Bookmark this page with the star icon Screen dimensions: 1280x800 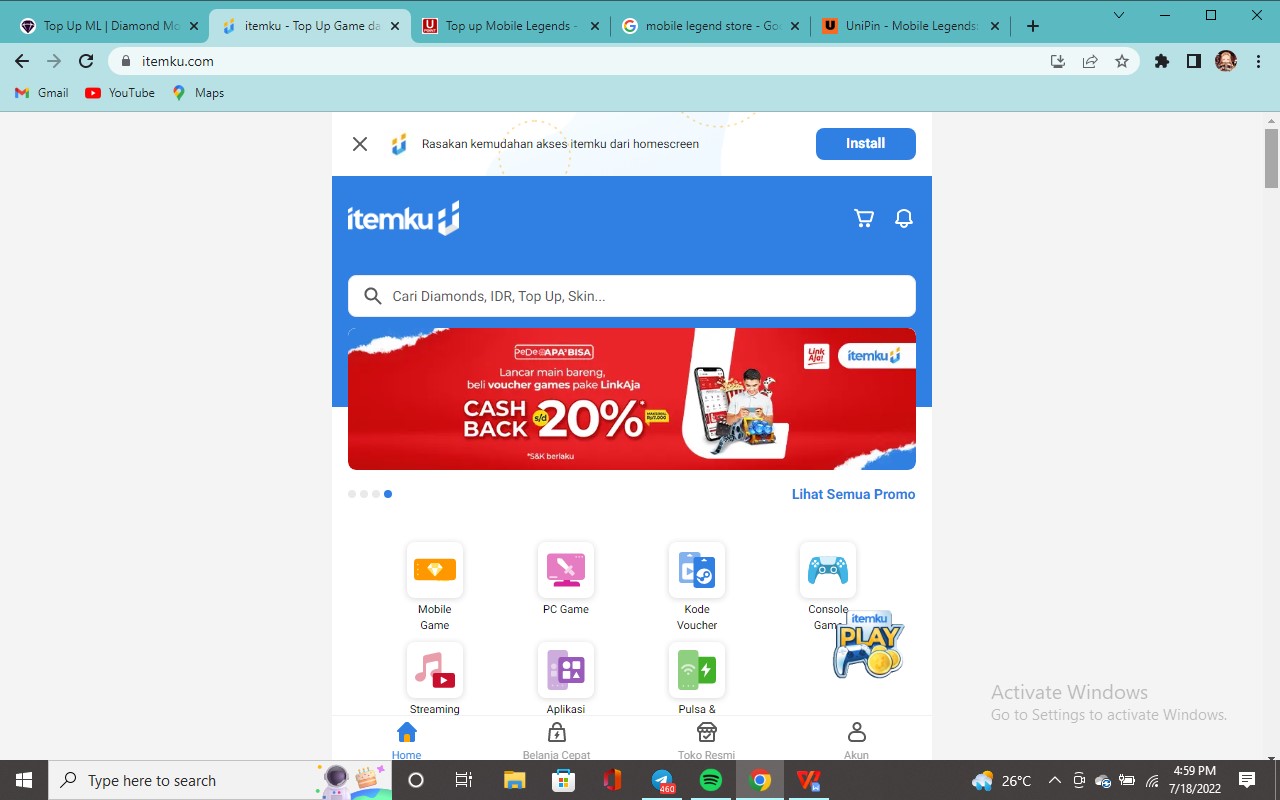click(x=1122, y=61)
